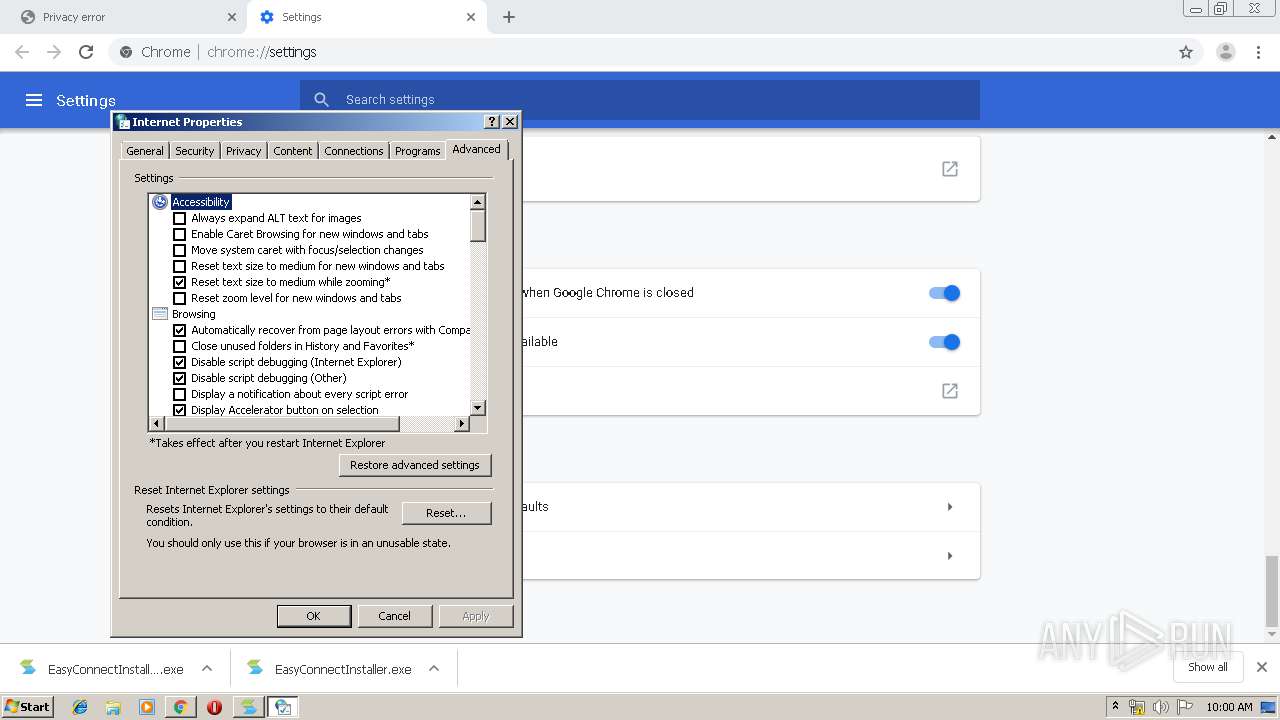Click the Internet Properties taskbar button
1280x720 pixels.
click(283, 707)
